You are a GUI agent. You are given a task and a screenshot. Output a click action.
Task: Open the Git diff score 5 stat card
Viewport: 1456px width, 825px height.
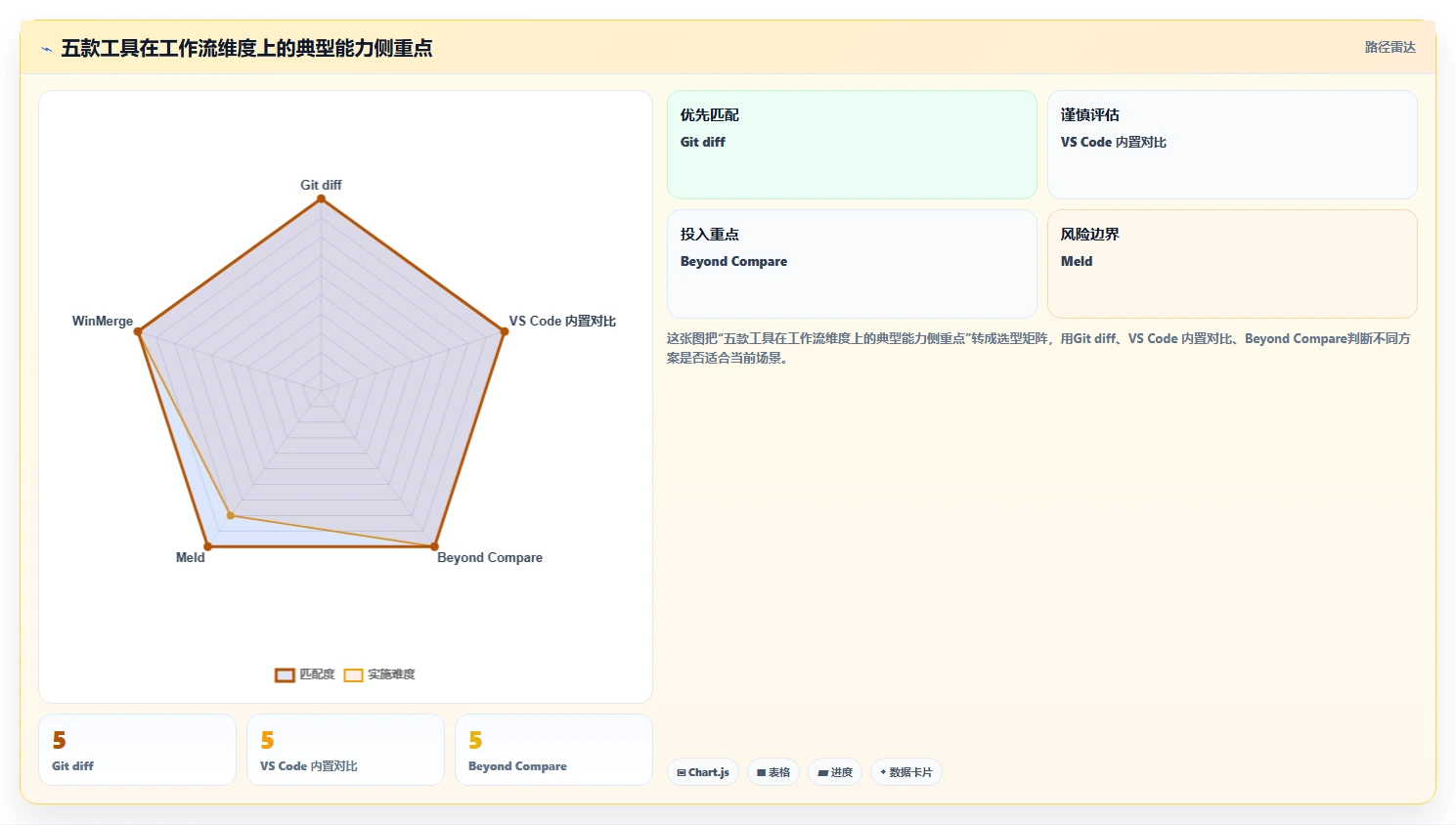point(137,750)
